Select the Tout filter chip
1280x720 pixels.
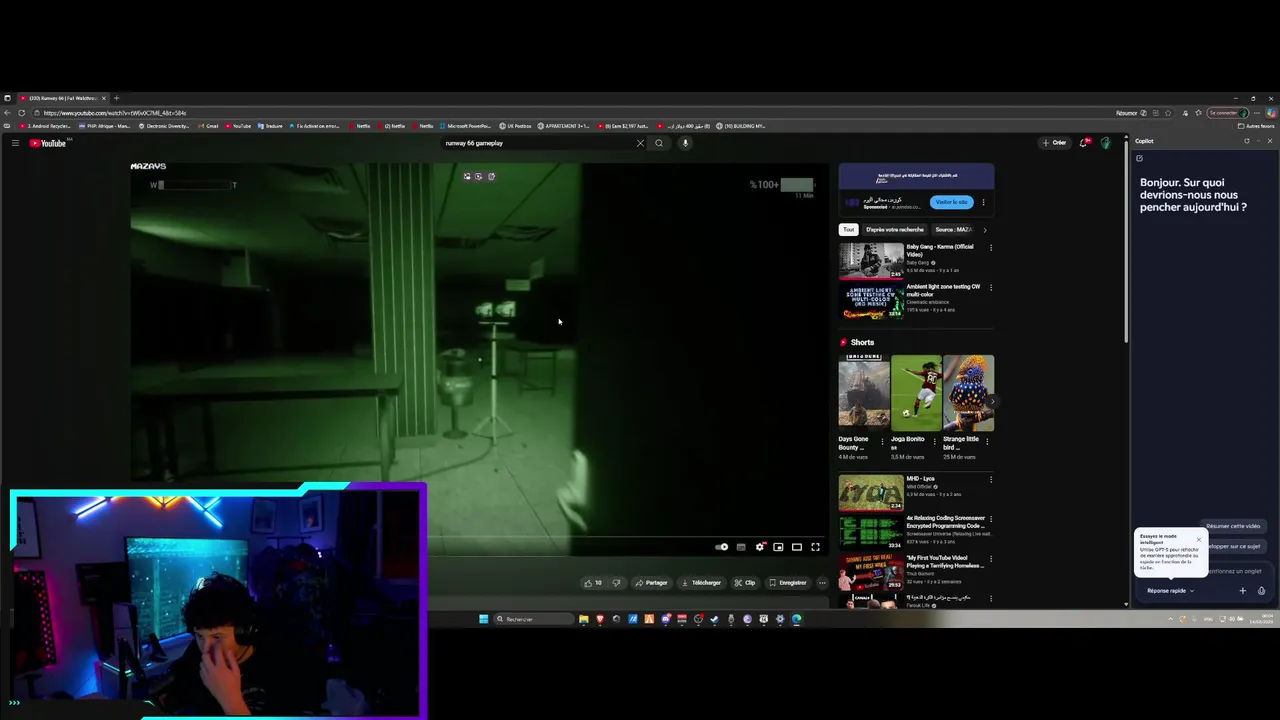[848, 230]
